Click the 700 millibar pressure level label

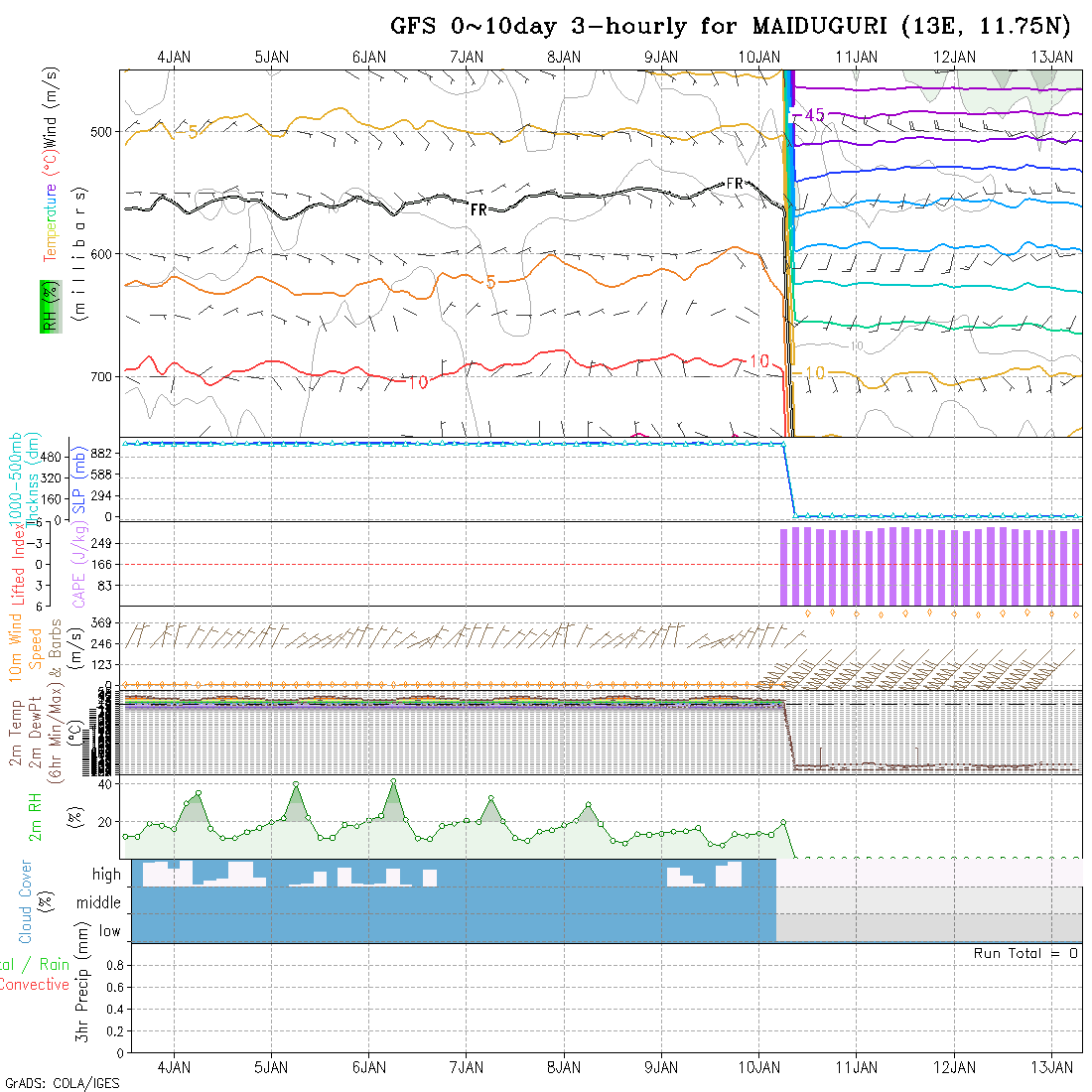[x=101, y=377]
